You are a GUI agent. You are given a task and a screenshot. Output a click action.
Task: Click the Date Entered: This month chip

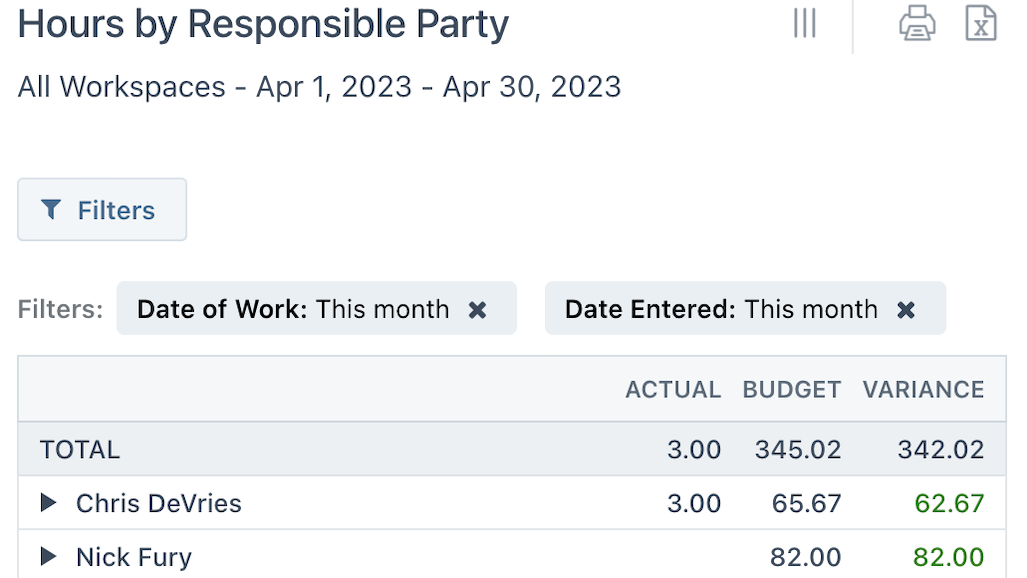[x=745, y=309]
